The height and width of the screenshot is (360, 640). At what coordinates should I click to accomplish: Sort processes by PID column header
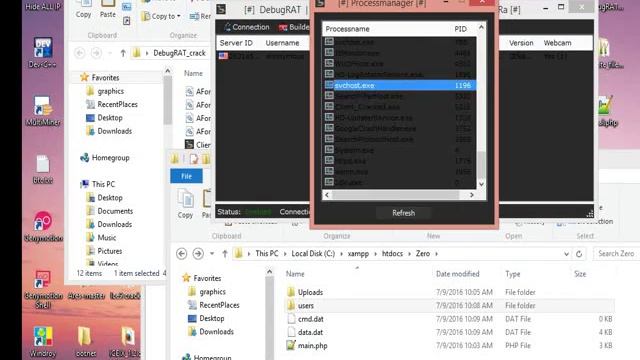[x=460, y=29]
